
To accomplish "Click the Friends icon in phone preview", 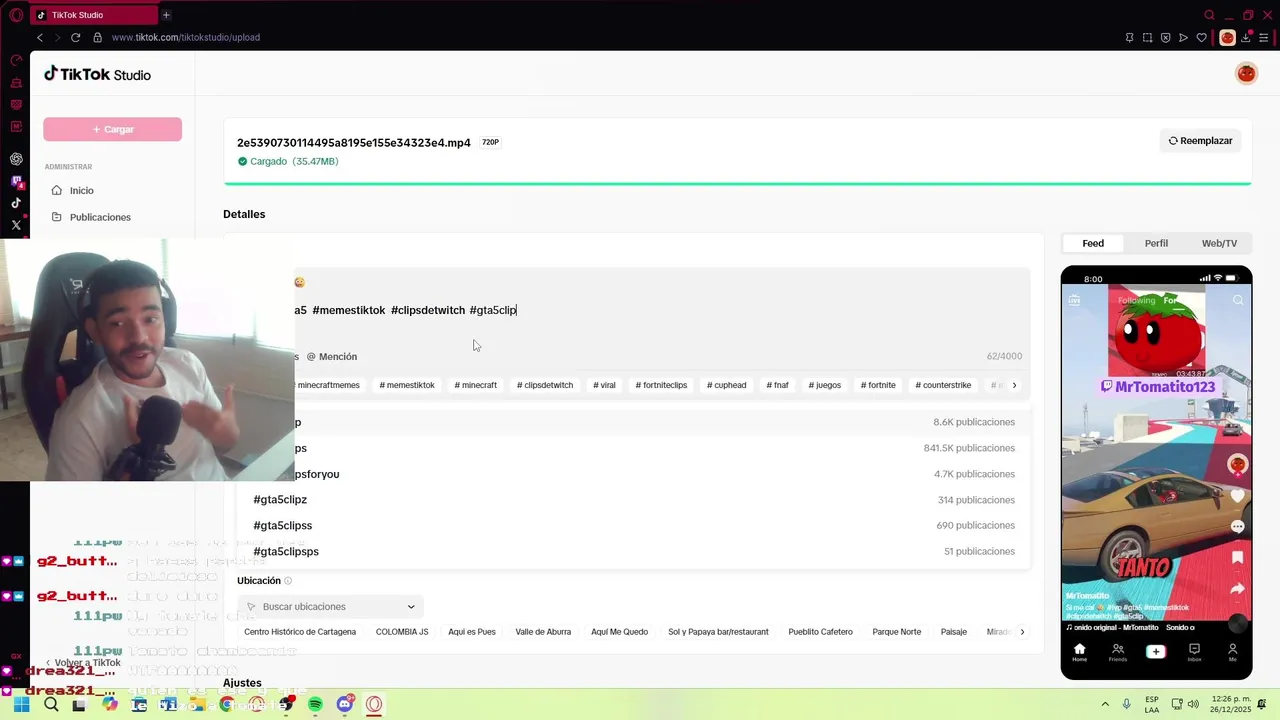I will pos(1117,651).
